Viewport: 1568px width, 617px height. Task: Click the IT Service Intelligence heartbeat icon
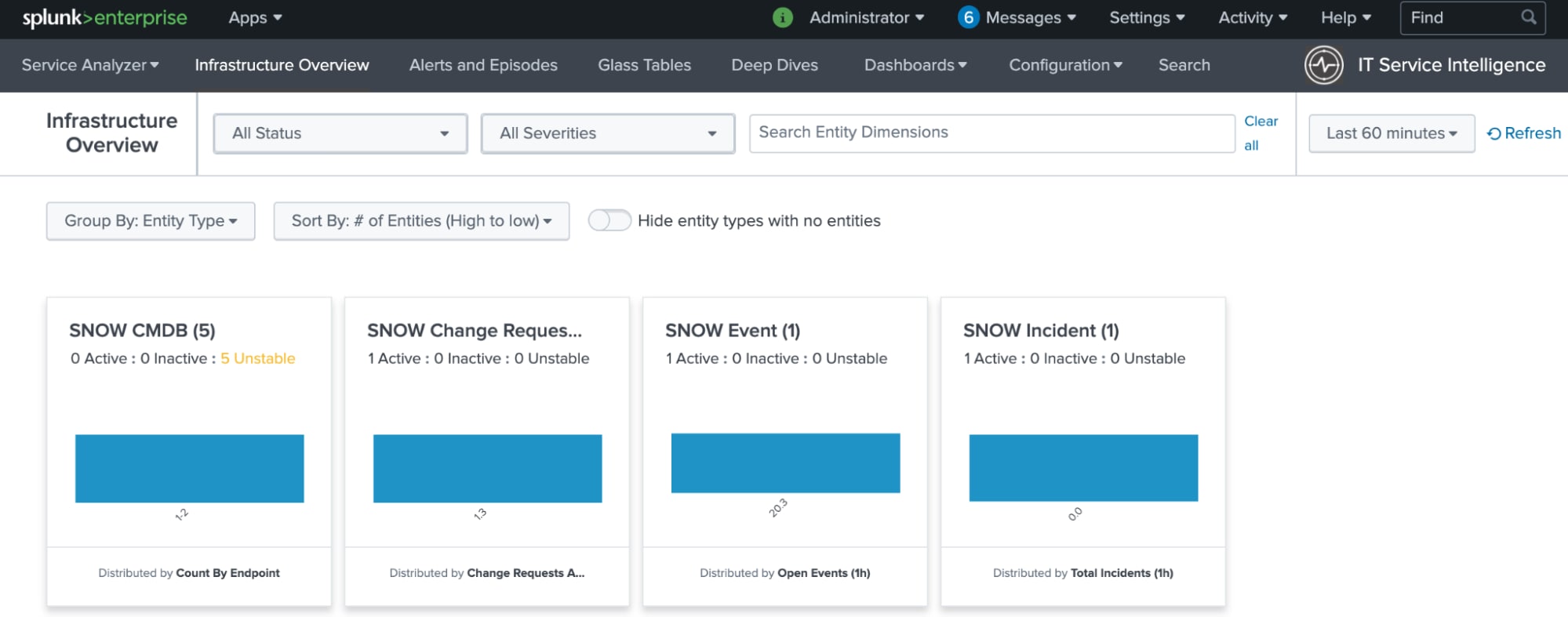[x=1323, y=65]
